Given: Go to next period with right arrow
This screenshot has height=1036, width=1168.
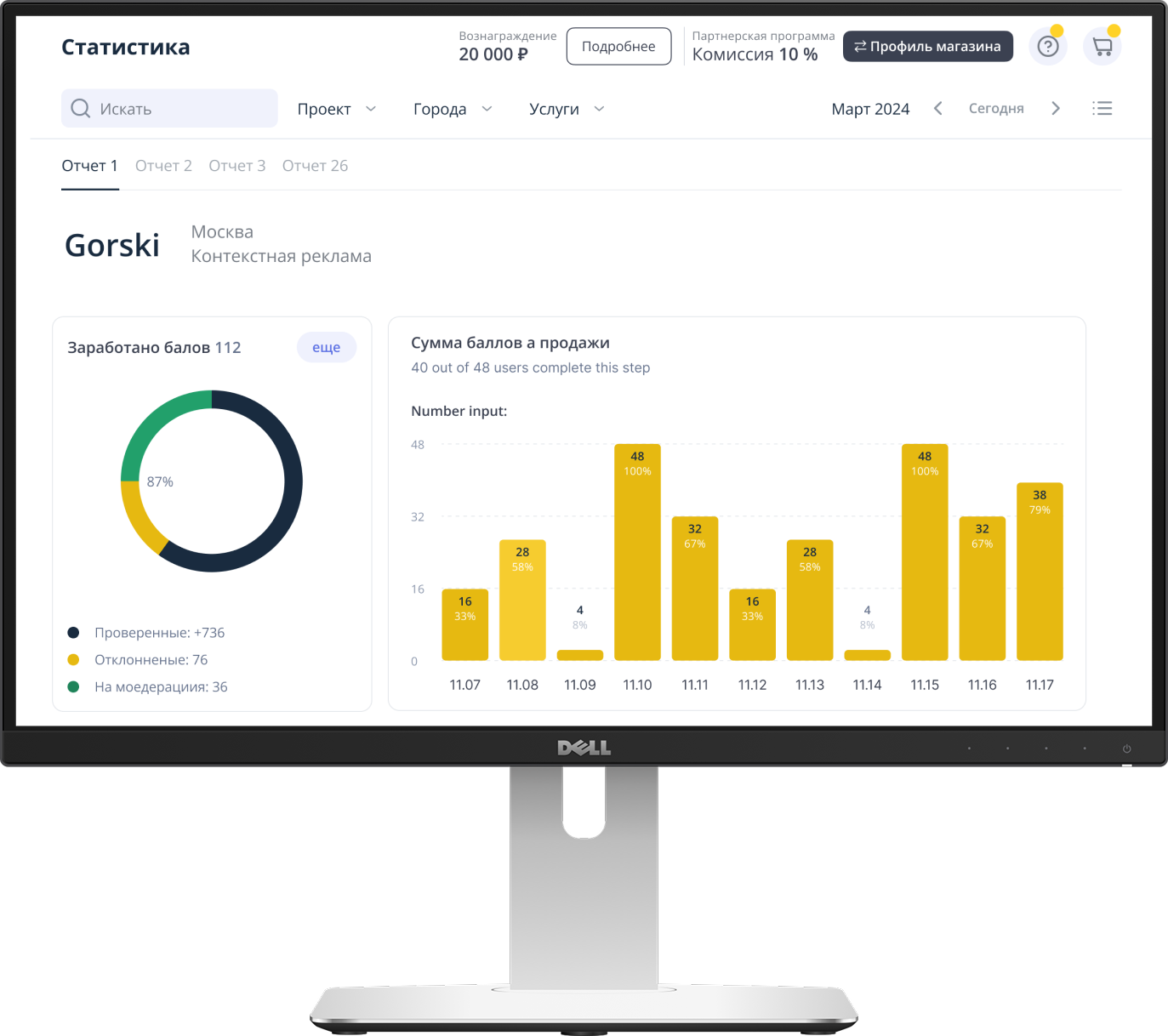Looking at the screenshot, I should point(1056,108).
